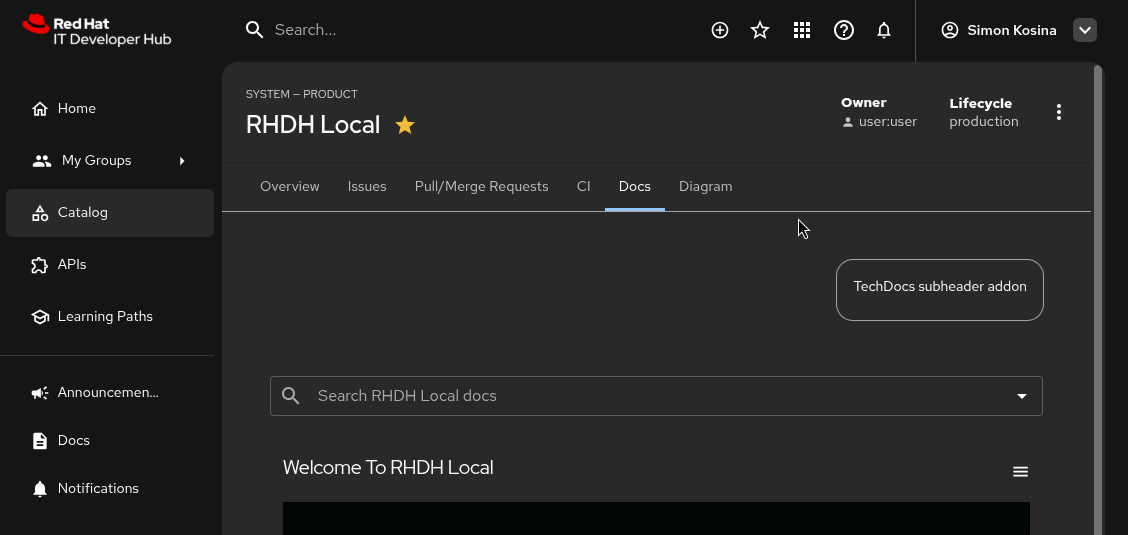1128x535 pixels.
Task: Open the help question mark icon
Action: pyautogui.click(x=844, y=30)
